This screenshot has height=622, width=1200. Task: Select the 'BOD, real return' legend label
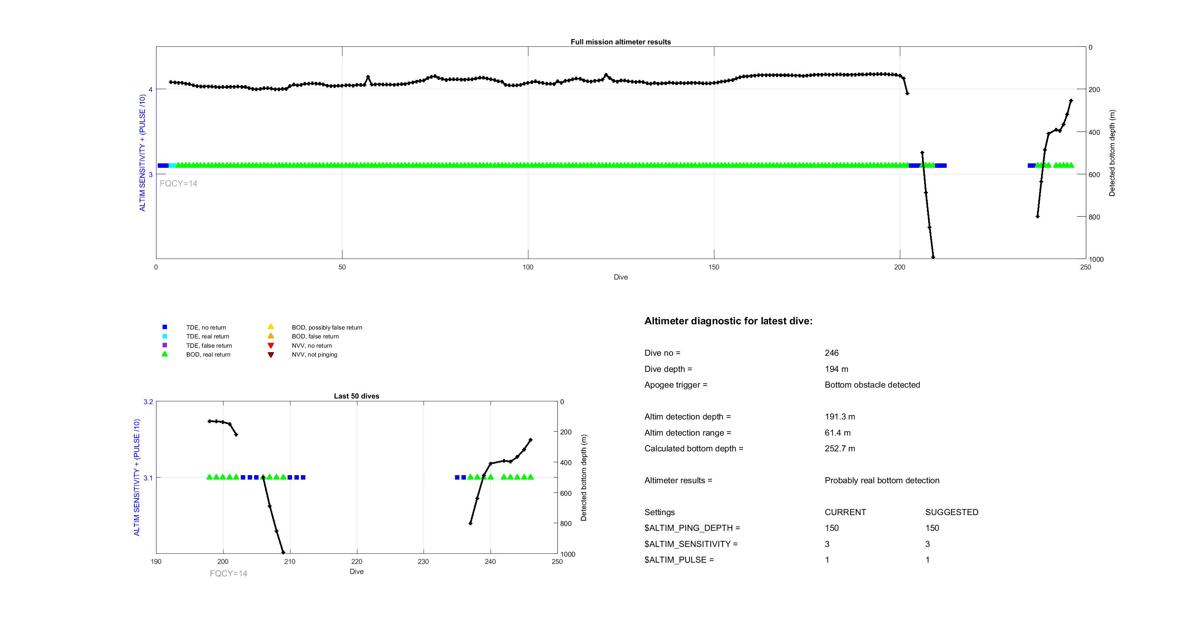pos(209,354)
